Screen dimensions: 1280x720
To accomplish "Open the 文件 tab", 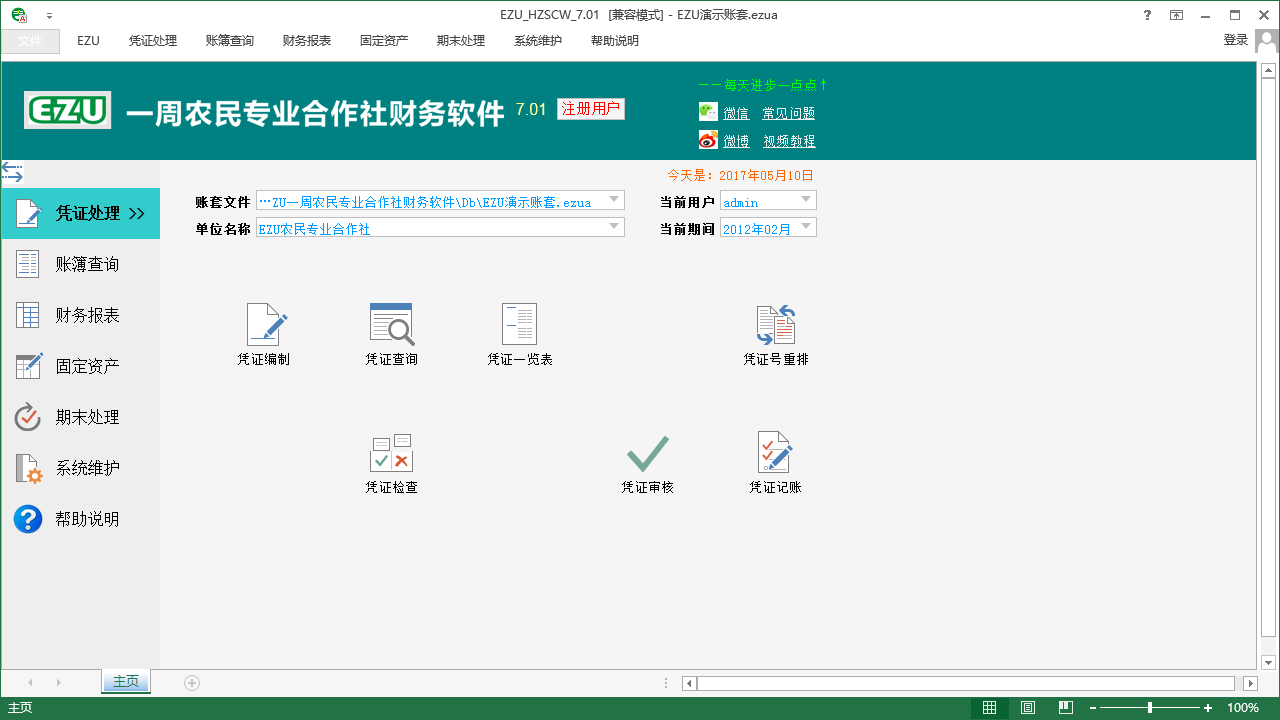I will (30, 41).
